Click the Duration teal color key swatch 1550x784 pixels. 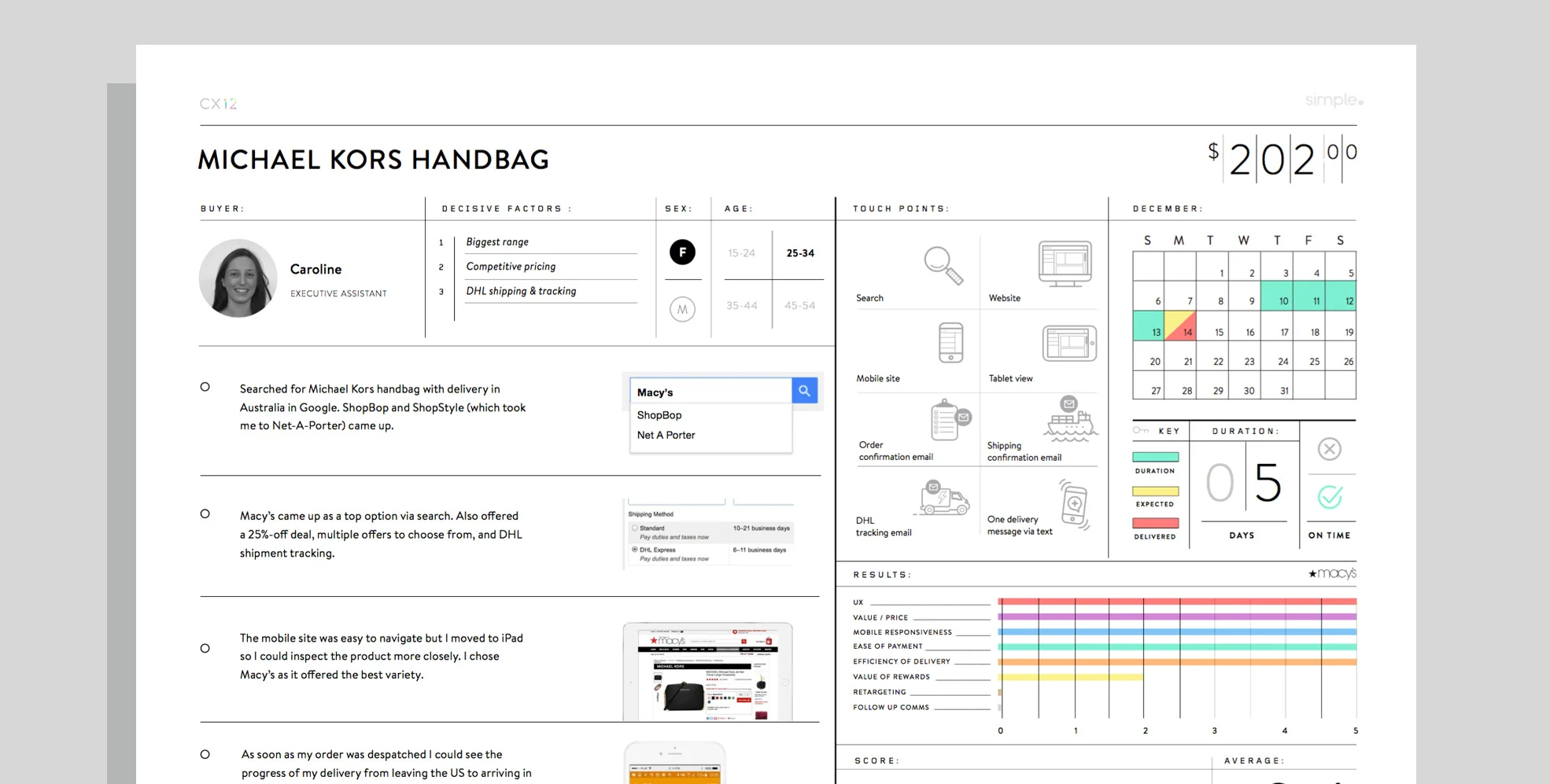click(1155, 457)
